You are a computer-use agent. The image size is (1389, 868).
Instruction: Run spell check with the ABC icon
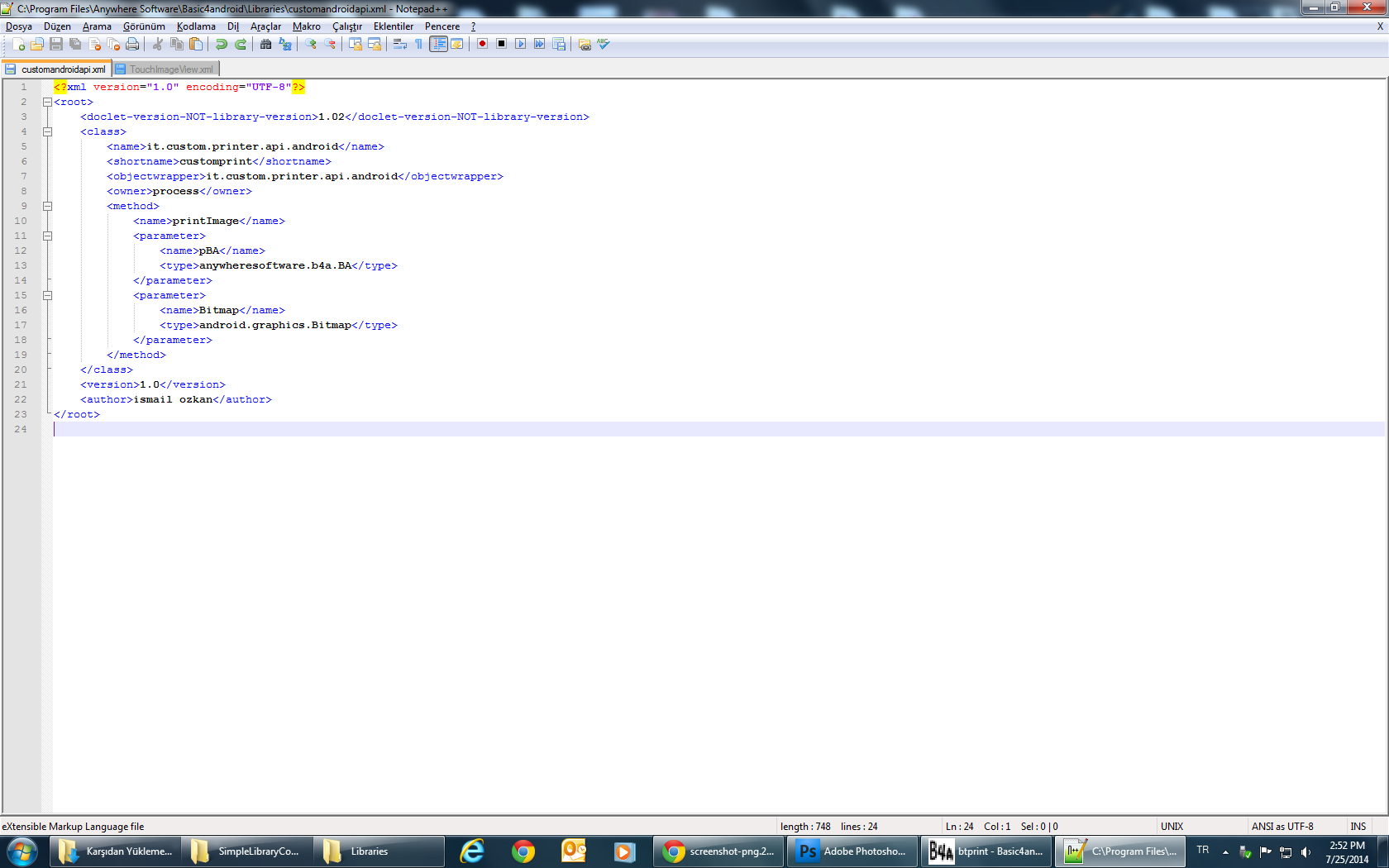pyautogui.click(x=604, y=44)
